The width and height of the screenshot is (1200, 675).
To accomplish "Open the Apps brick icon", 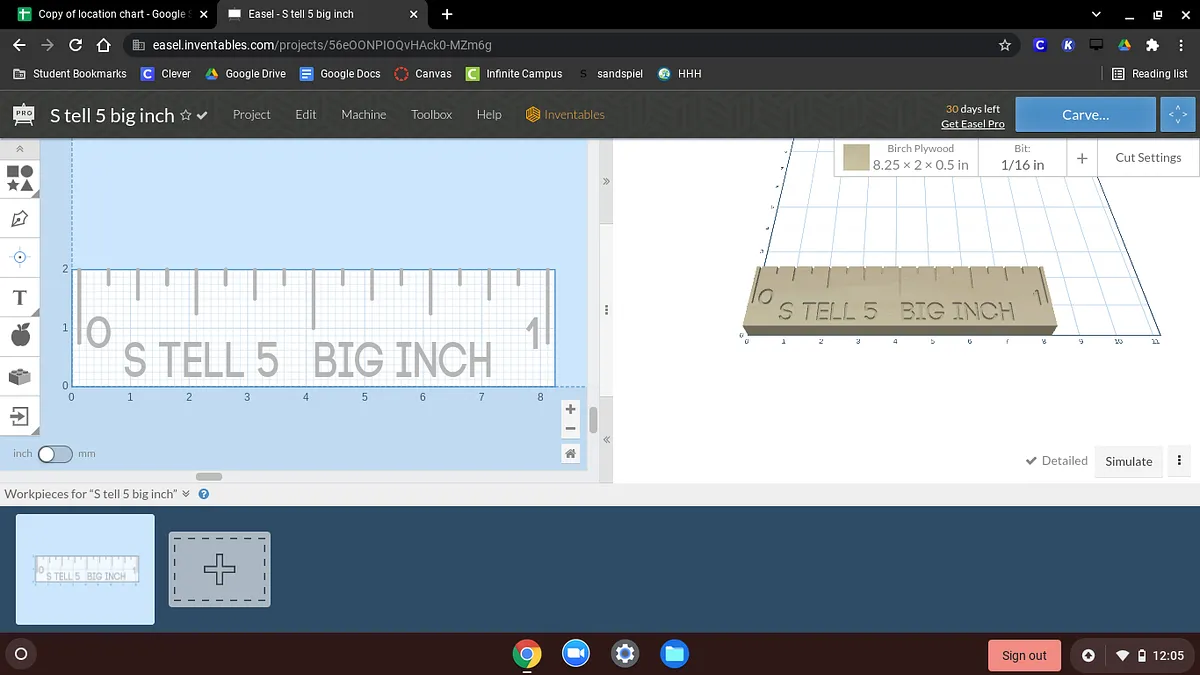I will point(20,377).
